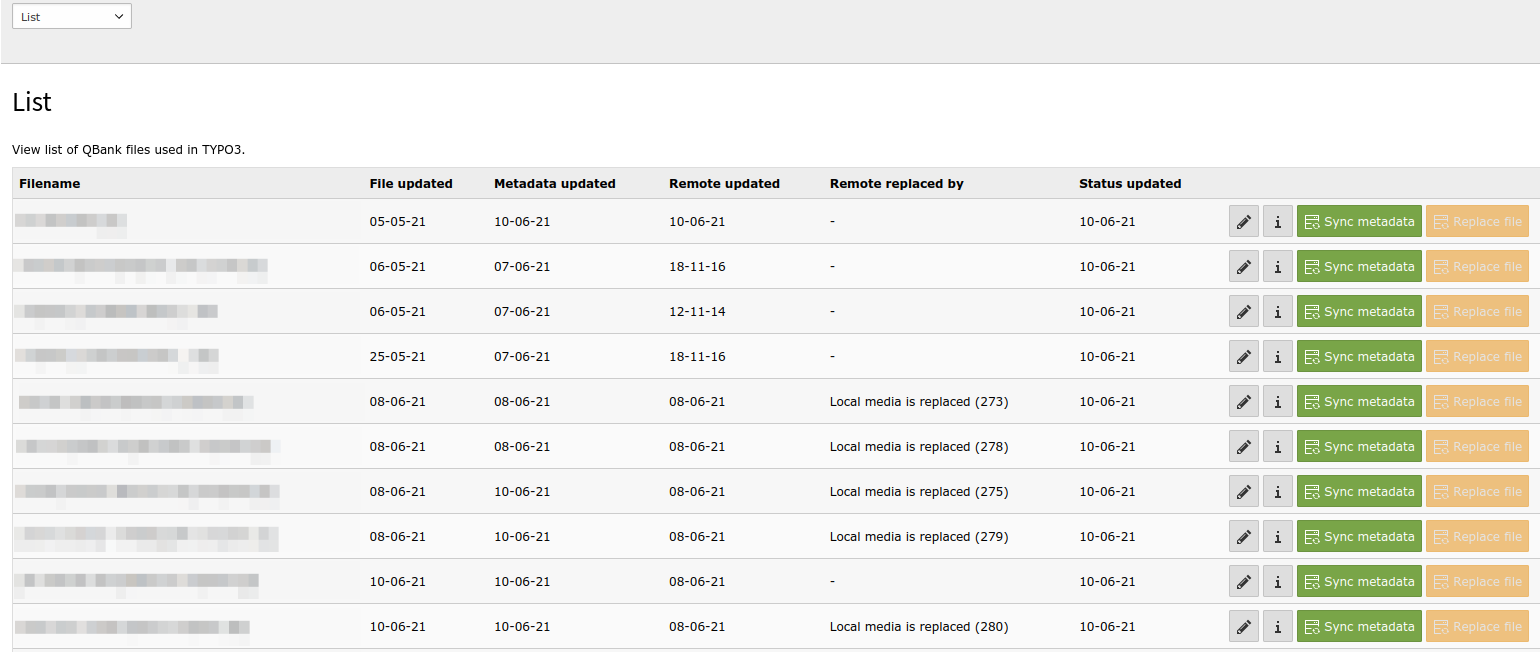Open info icon in the replaced (275) row
Viewport: 1540px width, 652px height.
(x=1278, y=492)
